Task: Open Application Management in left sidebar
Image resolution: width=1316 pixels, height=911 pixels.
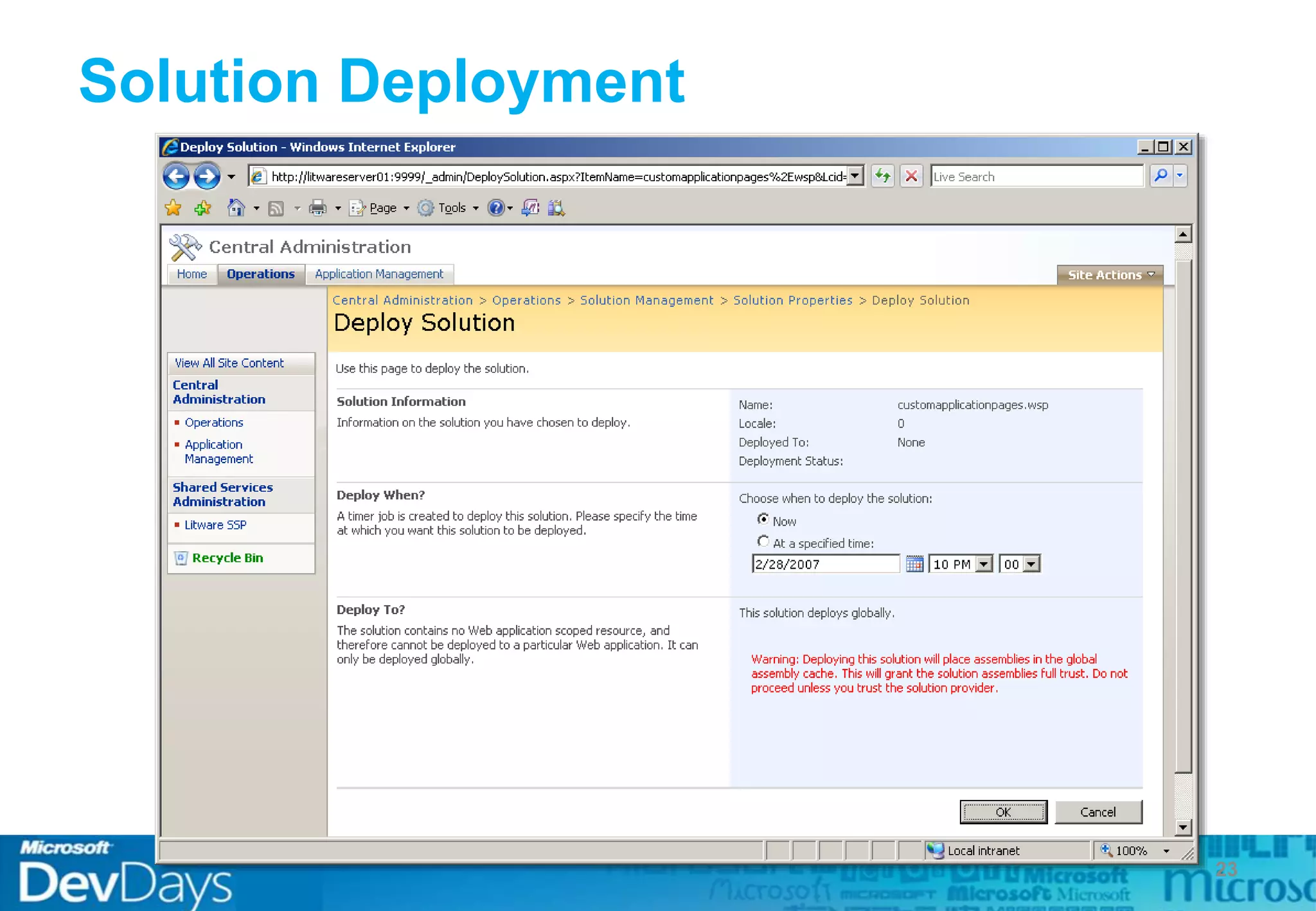Action: click(218, 452)
